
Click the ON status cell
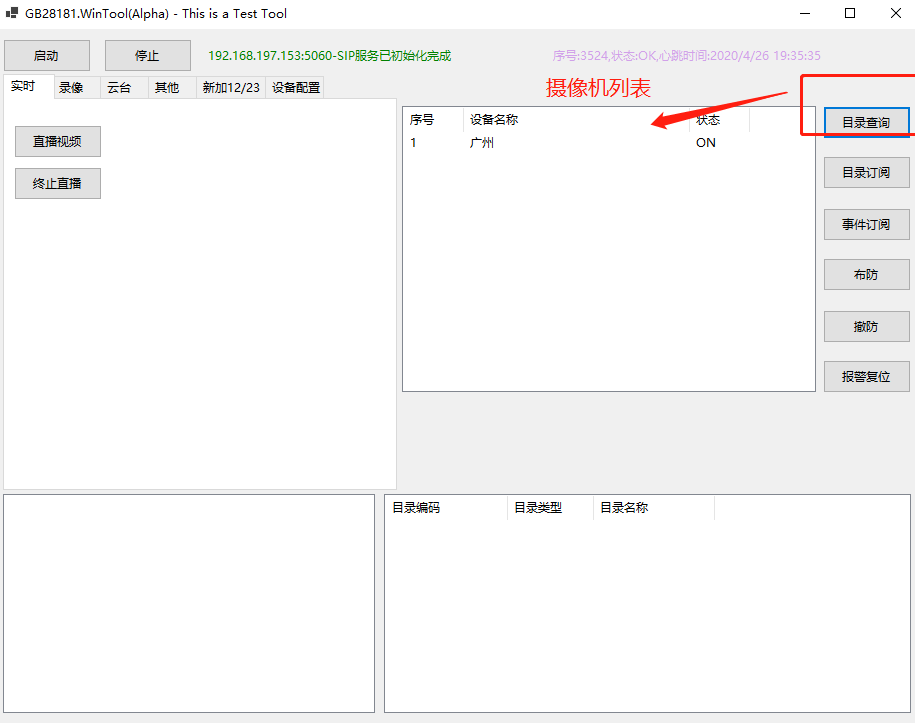tap(706, 142)
